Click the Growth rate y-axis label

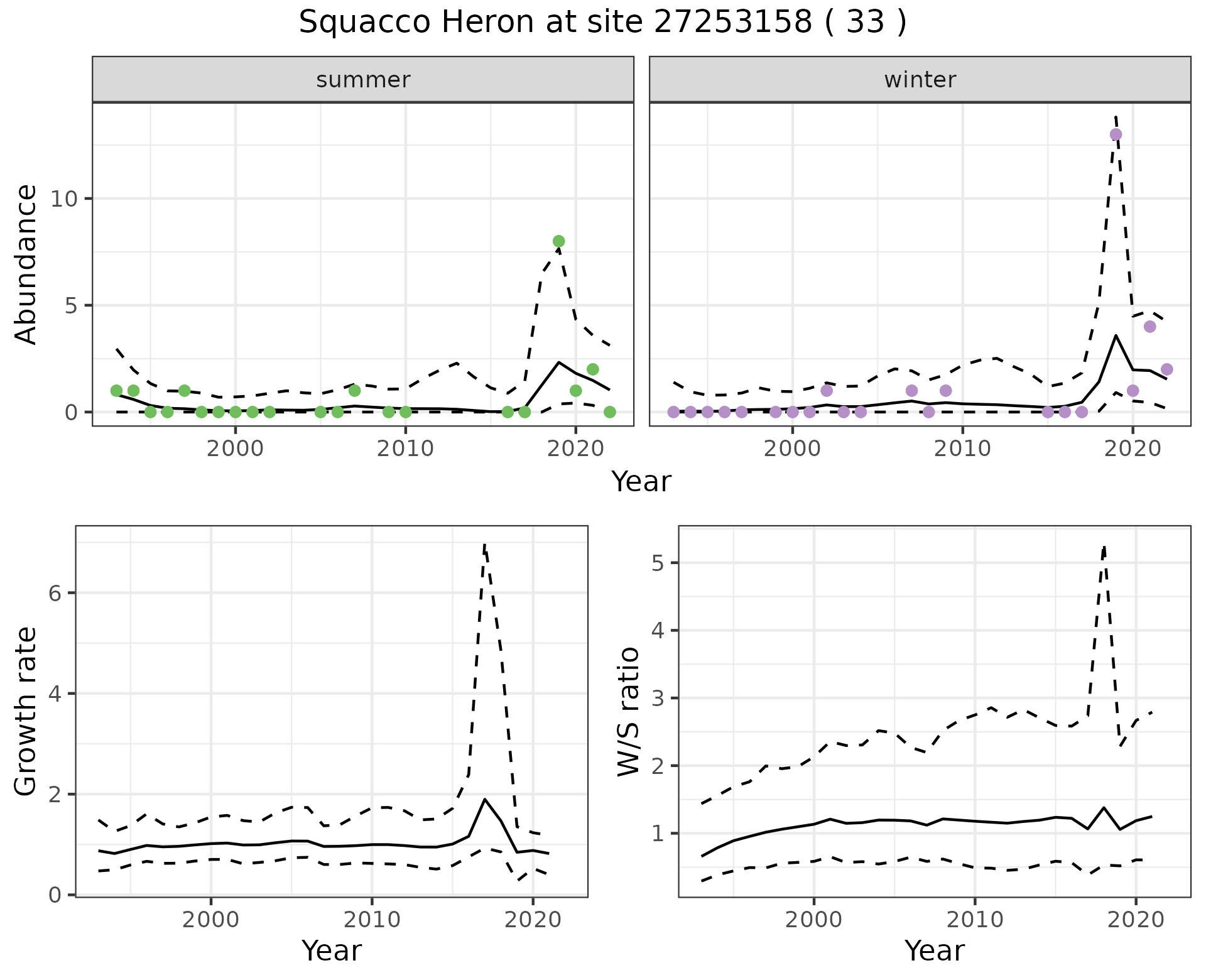26,711
